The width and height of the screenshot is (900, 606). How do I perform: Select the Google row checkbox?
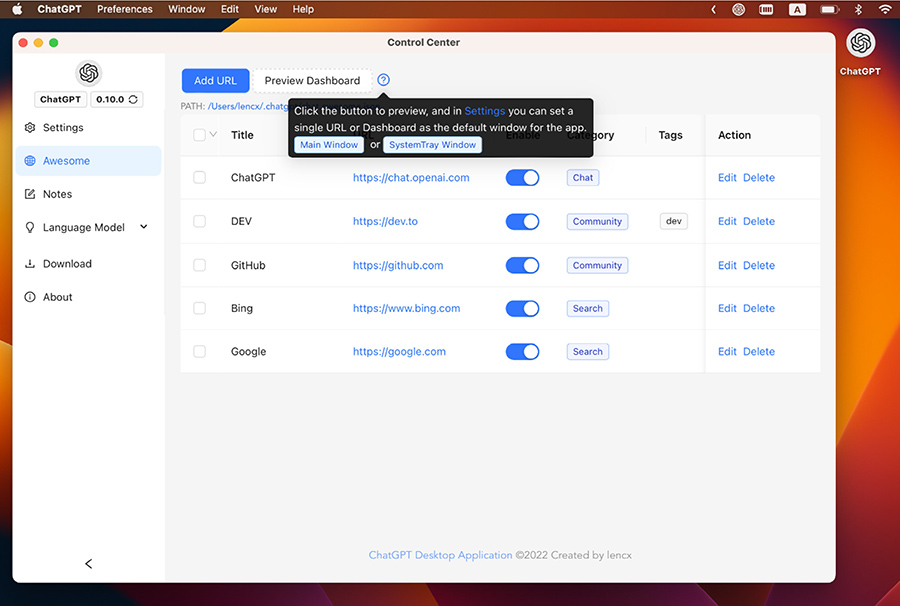(199, 351)
